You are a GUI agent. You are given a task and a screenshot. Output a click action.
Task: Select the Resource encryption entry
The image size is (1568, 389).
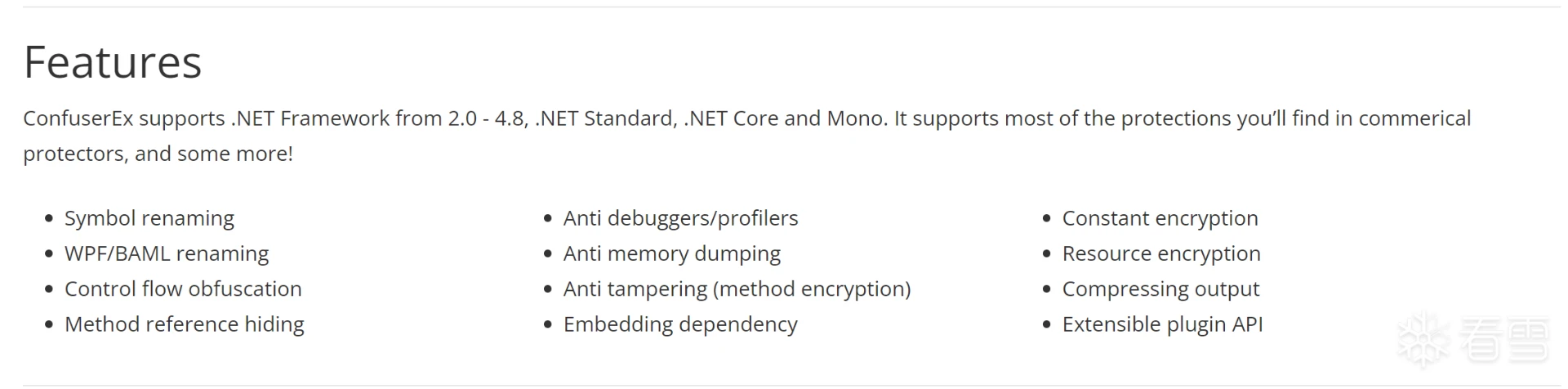pos(1161,253)
